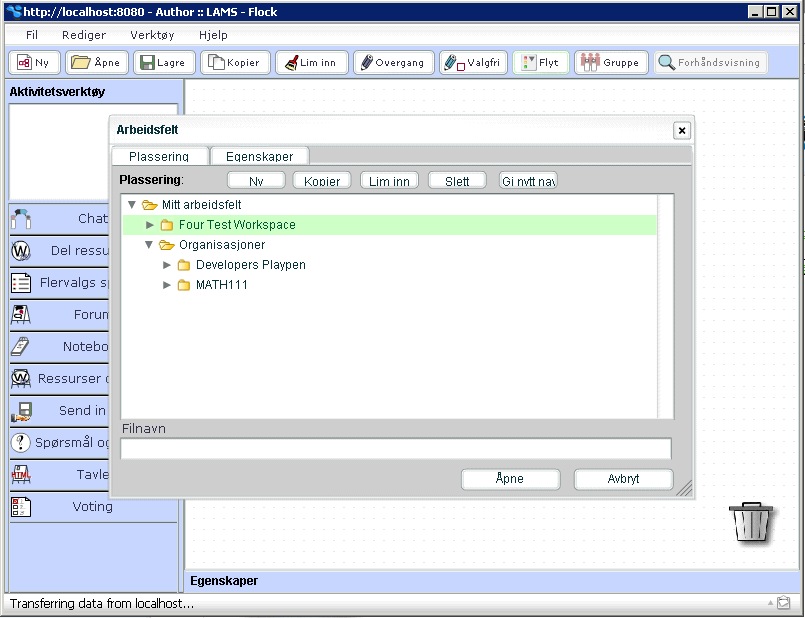
Task: Expand the Developers Playpen folder arrow
Action: point(167,265)
